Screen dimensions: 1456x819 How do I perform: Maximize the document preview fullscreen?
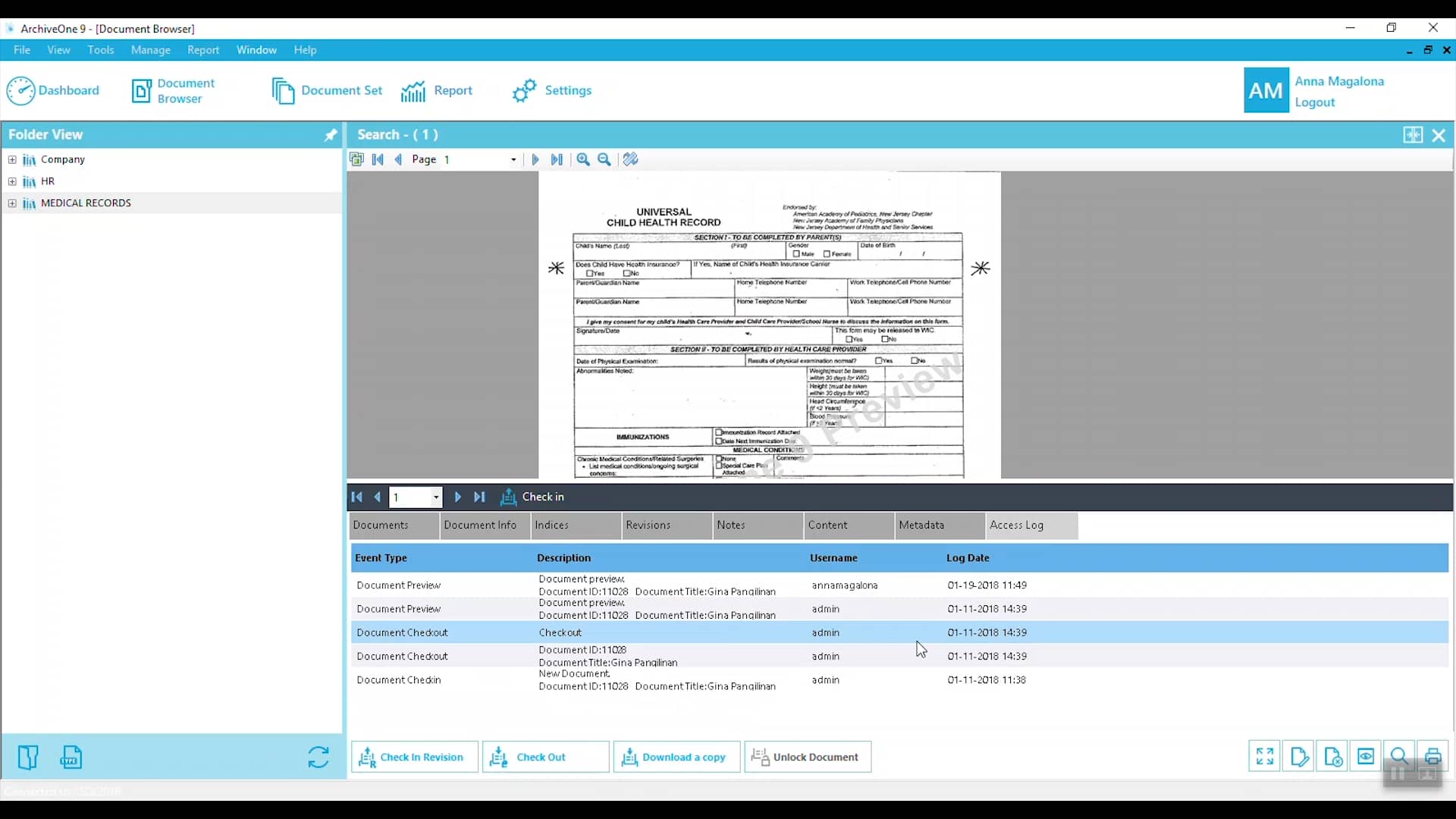pyautogui.click(x=1265, y=757)
